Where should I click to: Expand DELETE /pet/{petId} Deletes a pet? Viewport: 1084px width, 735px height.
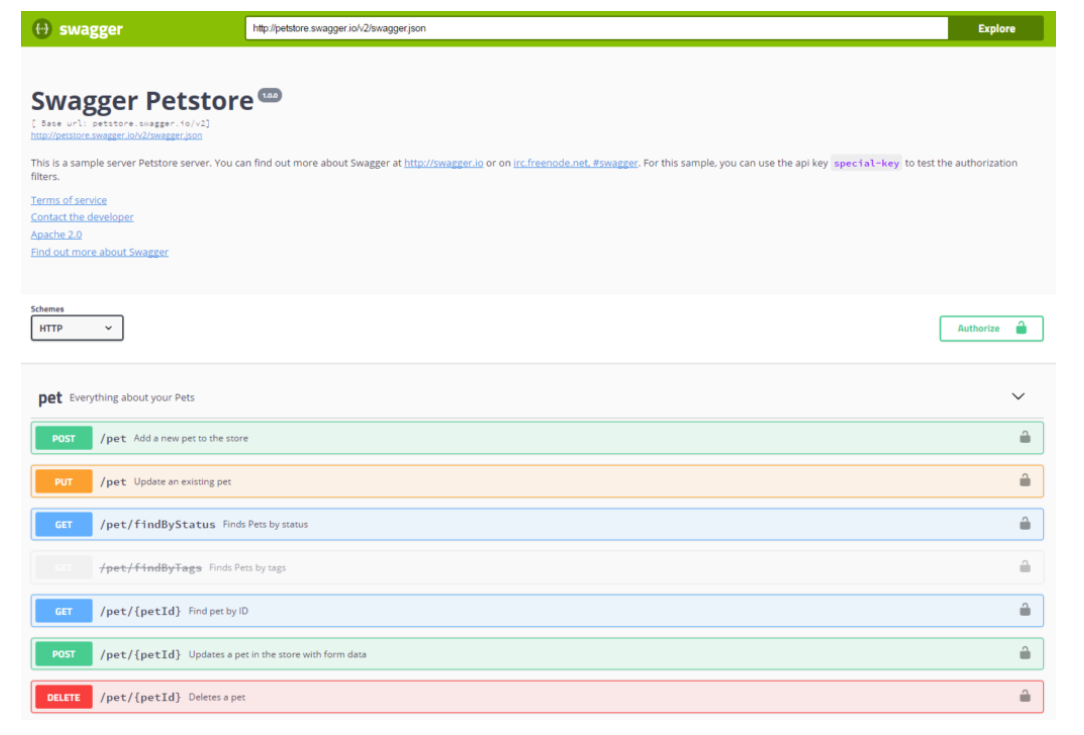(x=537, y=697)
